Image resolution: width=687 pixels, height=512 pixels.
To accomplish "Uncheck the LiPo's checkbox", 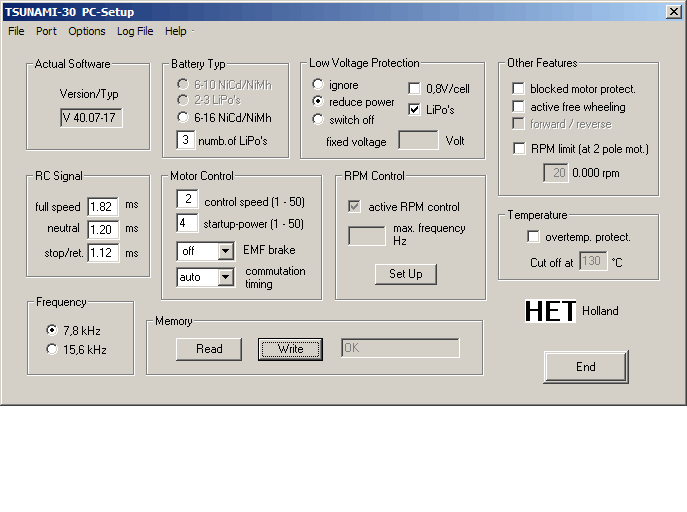I will [415, 109].
